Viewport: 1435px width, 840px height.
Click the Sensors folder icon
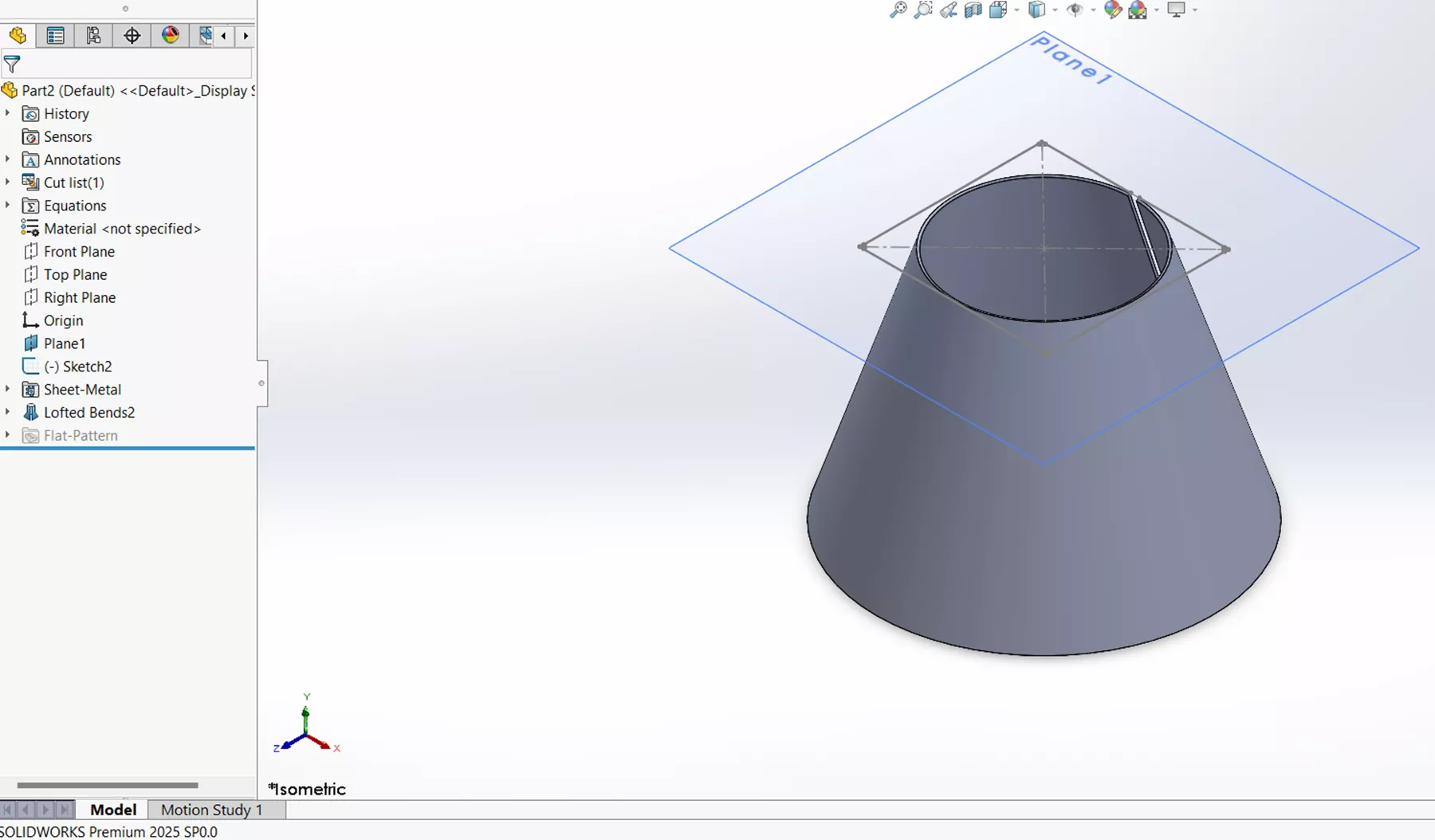pyautogui.click(x=30, y=137)
